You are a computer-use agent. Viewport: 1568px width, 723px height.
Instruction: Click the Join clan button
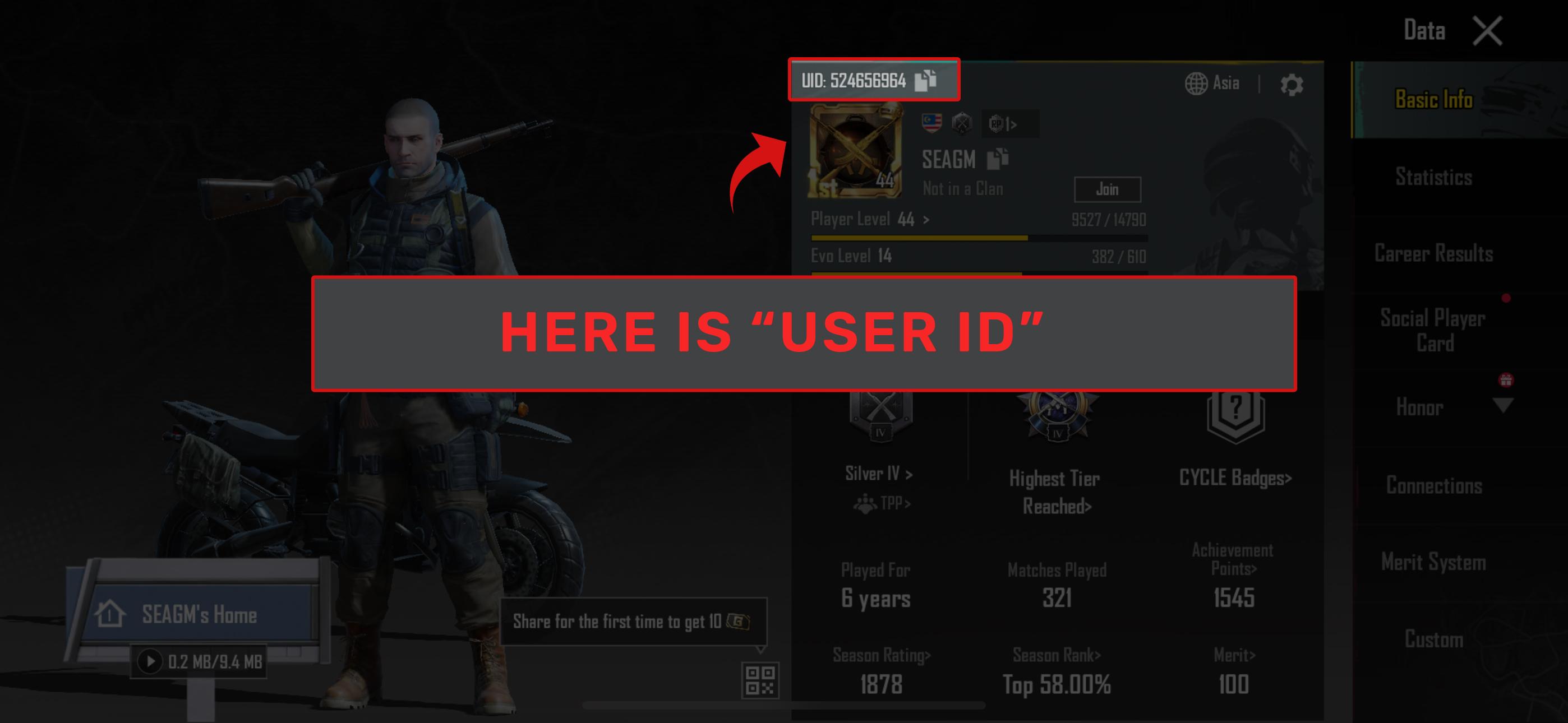pyautogui.click(x=1107, y=189)
